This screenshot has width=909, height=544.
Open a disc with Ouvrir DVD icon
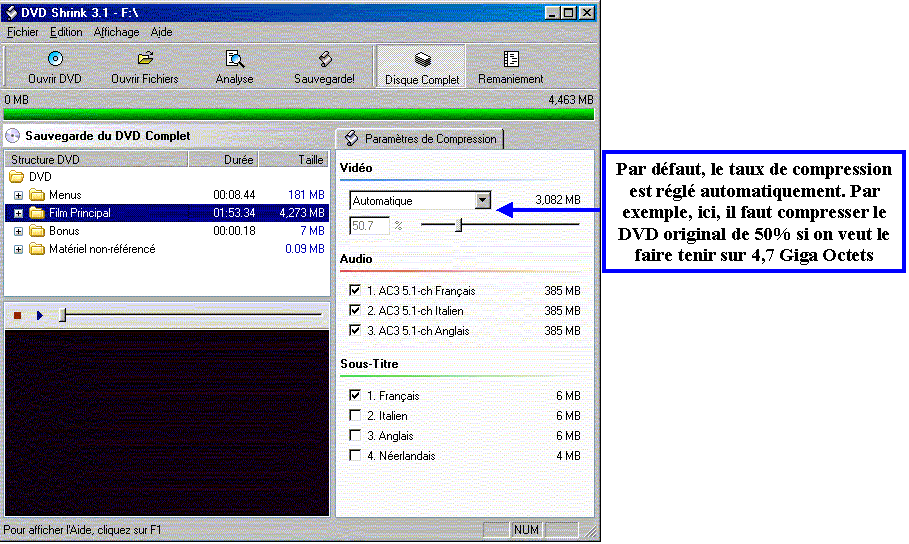55,59
